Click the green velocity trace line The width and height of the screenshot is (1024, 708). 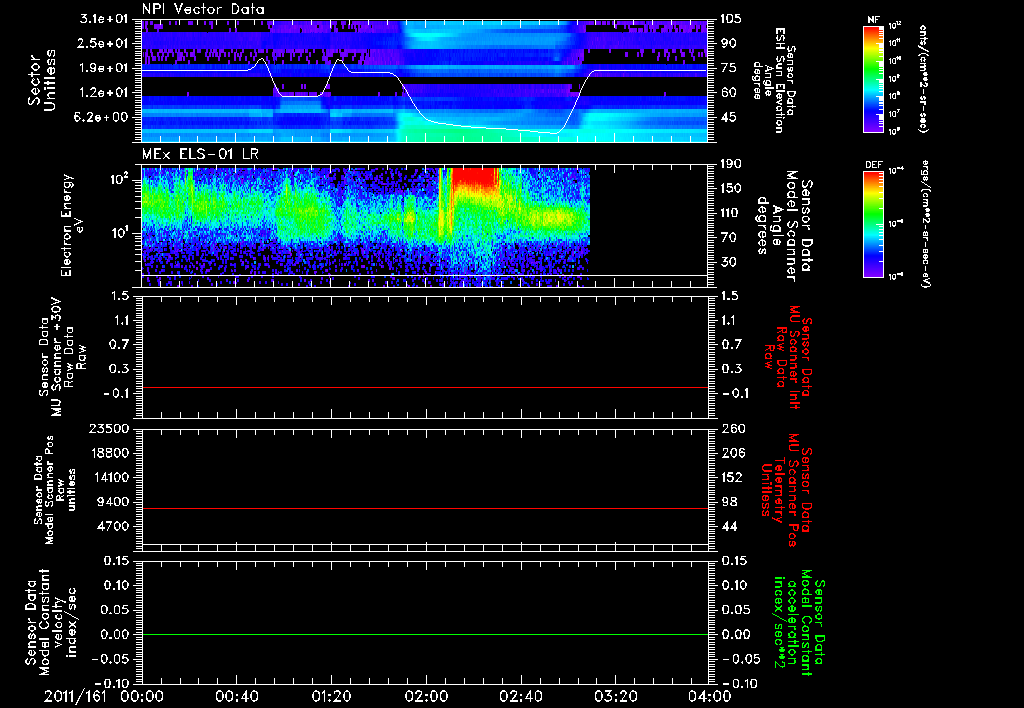[x=425, y=634]
